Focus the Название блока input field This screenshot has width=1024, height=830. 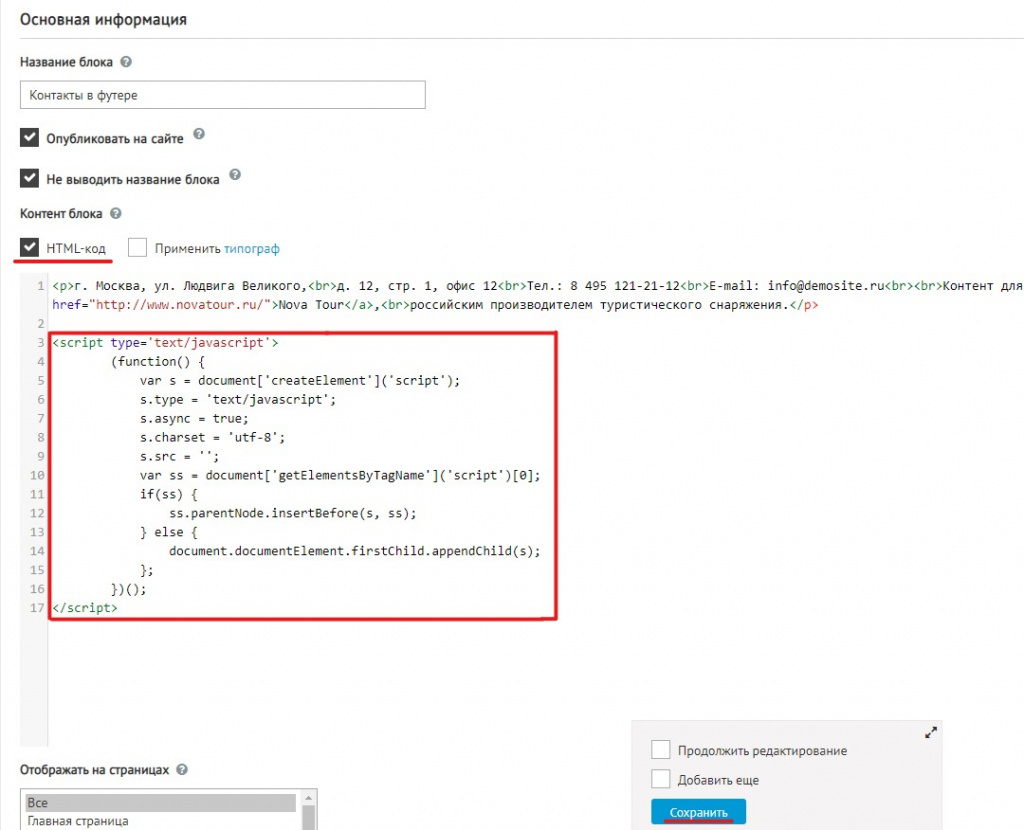[223, 95]
